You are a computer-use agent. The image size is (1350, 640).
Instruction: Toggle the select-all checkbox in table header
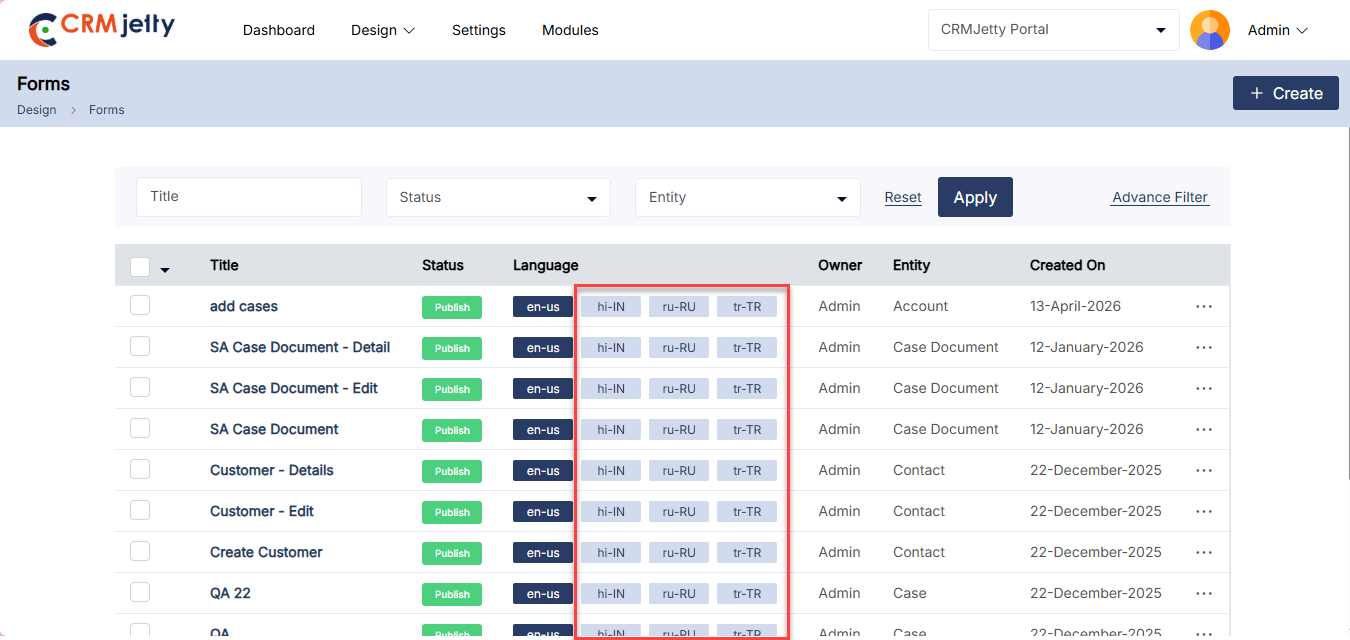(x=140, y=267)
